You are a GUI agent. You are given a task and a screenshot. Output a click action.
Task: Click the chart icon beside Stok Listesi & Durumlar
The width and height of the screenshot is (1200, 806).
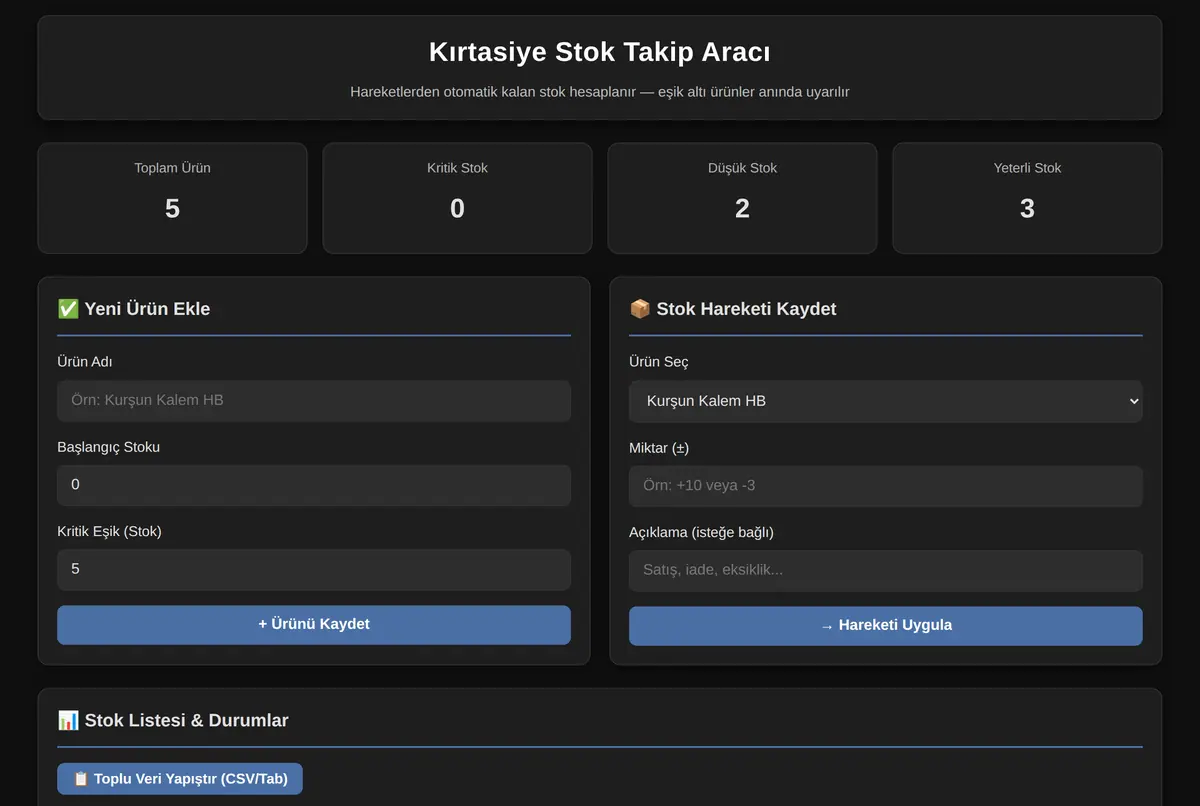(x=68, y=721)
